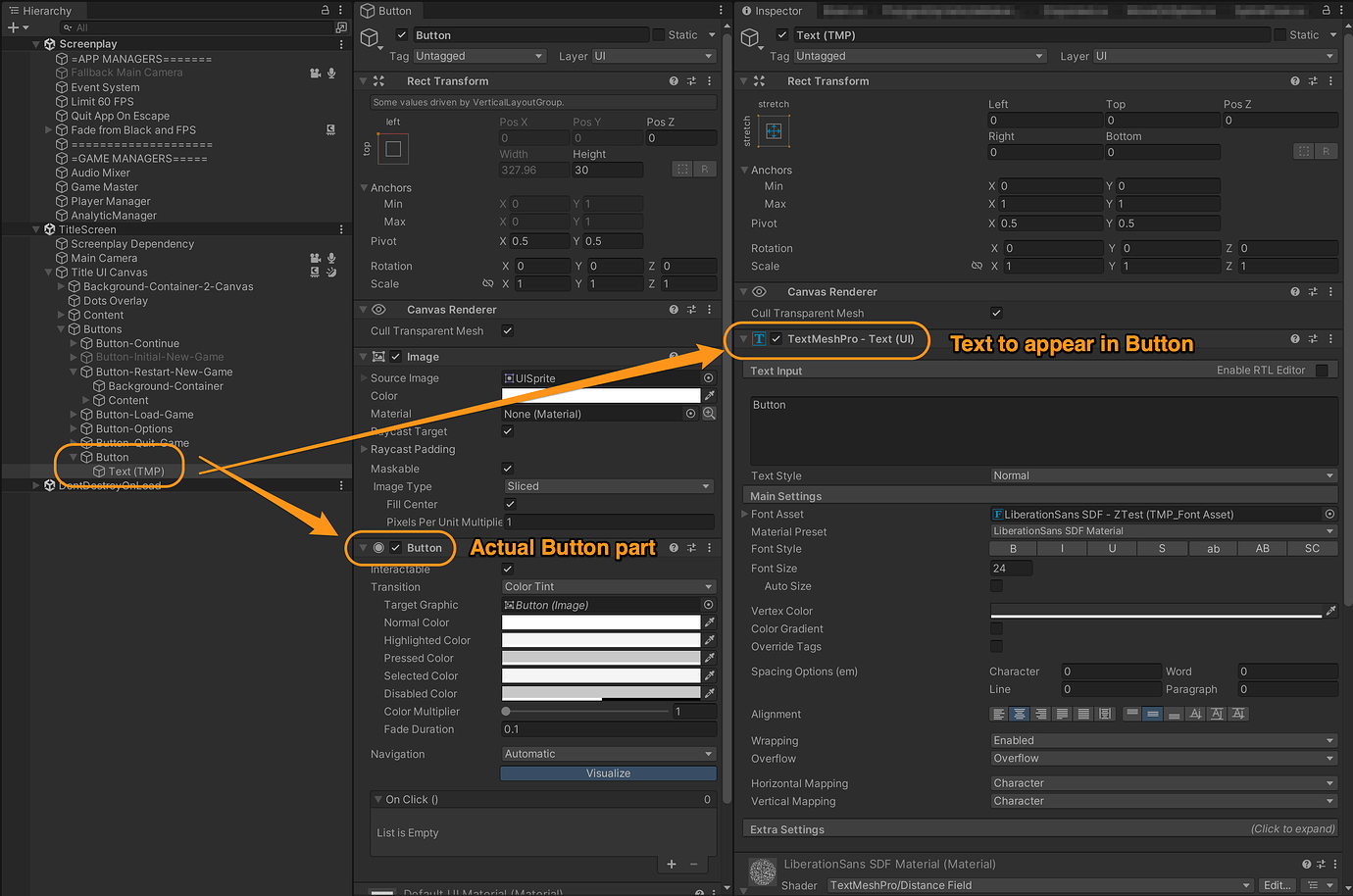The width and height of the screenshot is (1353, 896).
Task: Open the Button component's three-dot context menu
Action: (x=709, y=548)
